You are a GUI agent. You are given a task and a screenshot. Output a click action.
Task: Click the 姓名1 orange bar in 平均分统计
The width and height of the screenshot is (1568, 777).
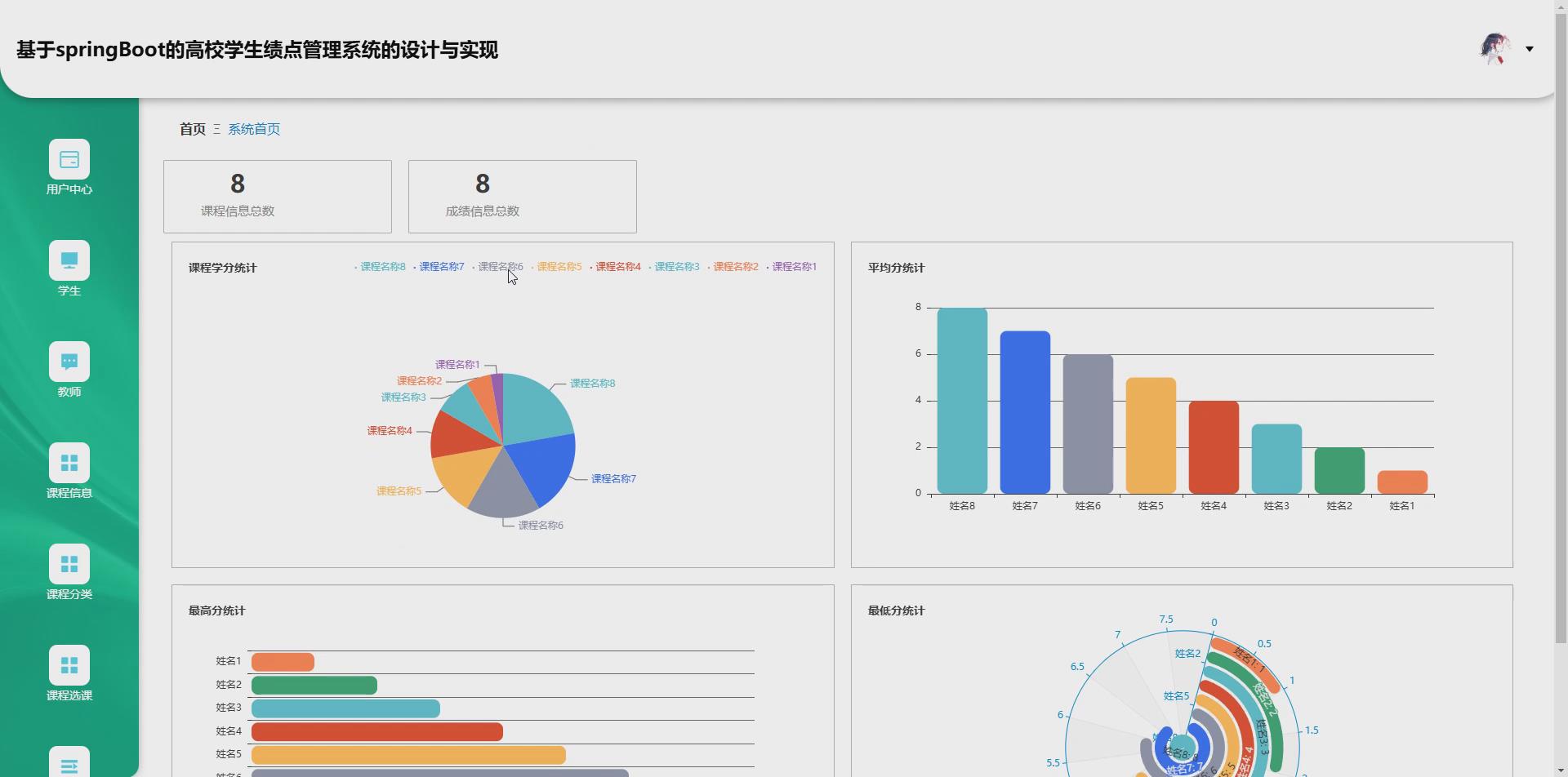pos(1402,482)
